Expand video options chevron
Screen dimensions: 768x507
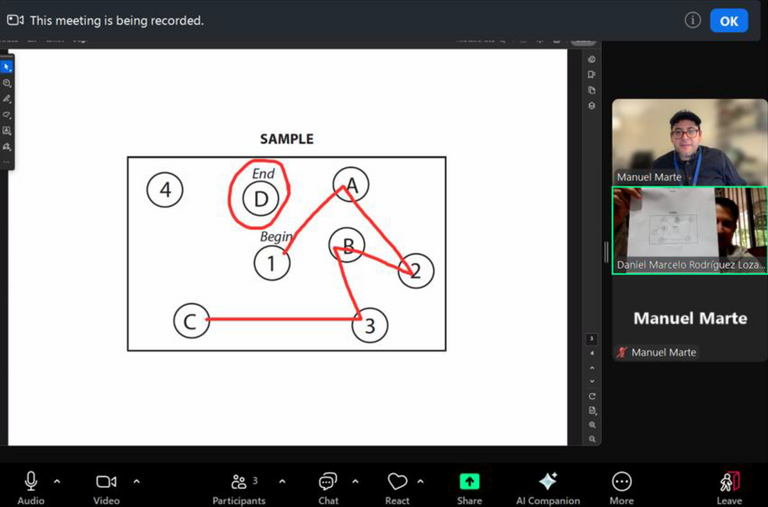tap(136, 482)
